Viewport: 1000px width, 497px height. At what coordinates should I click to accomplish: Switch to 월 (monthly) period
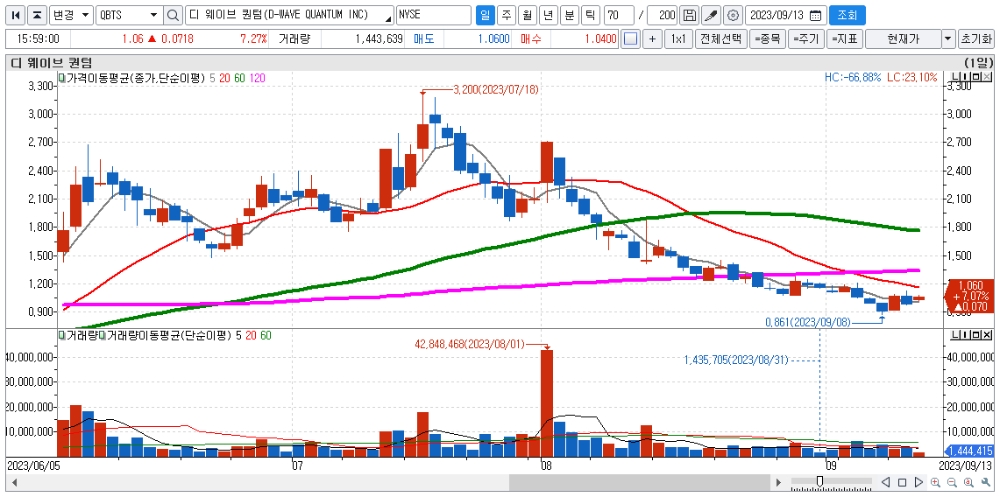[527, 15]
